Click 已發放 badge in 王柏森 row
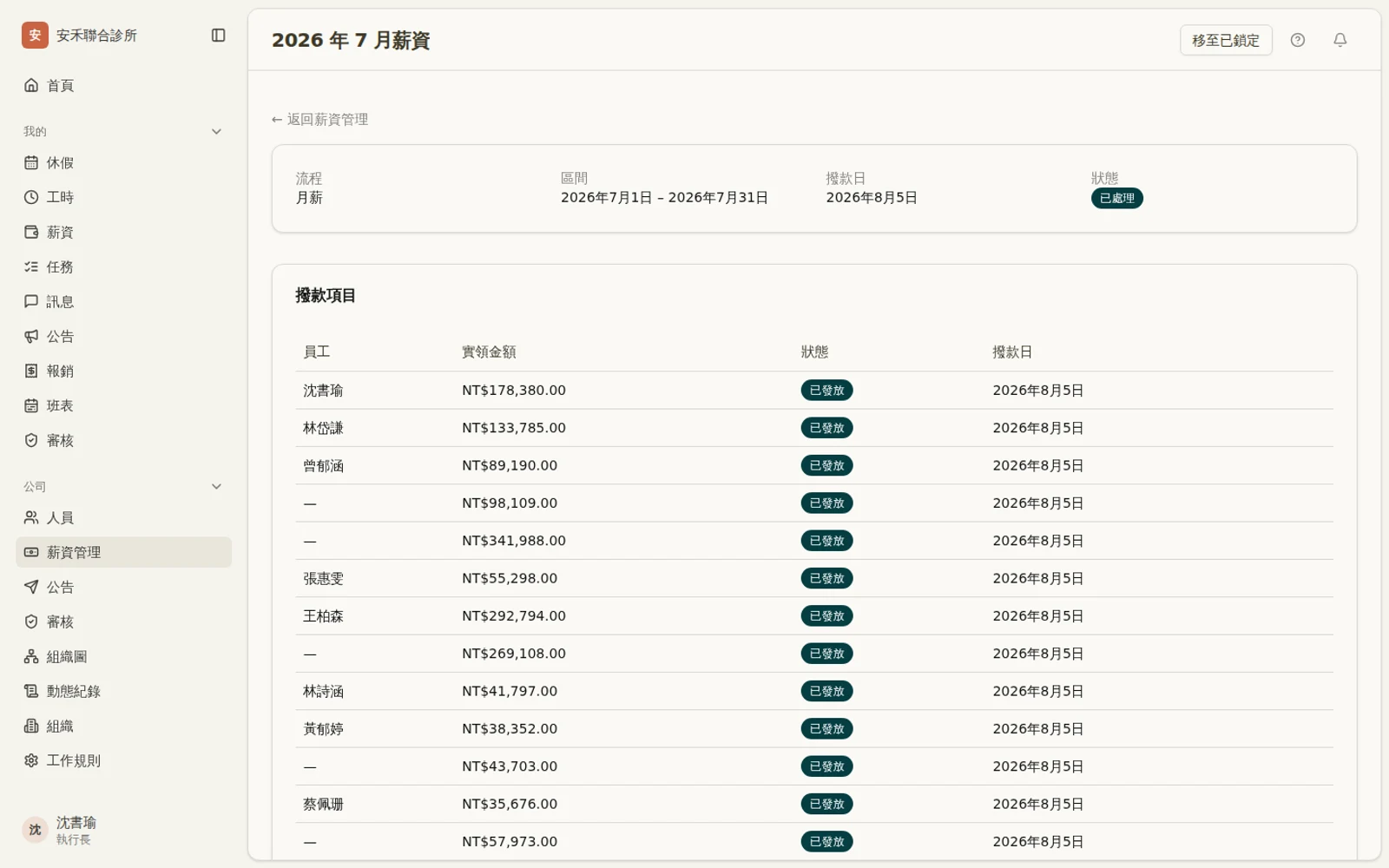This screenshot has height=868, width=1389. tap(826, 616)
